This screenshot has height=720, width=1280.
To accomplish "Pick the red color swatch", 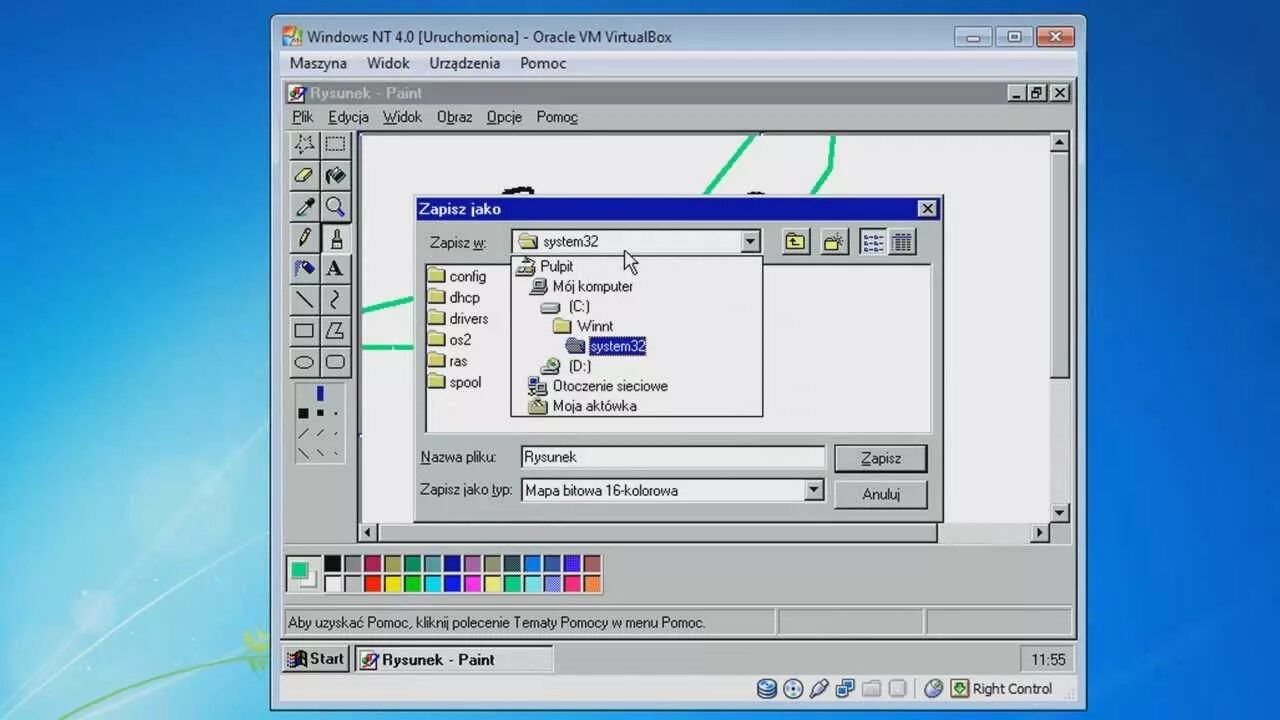I will (x=372, y=583).
